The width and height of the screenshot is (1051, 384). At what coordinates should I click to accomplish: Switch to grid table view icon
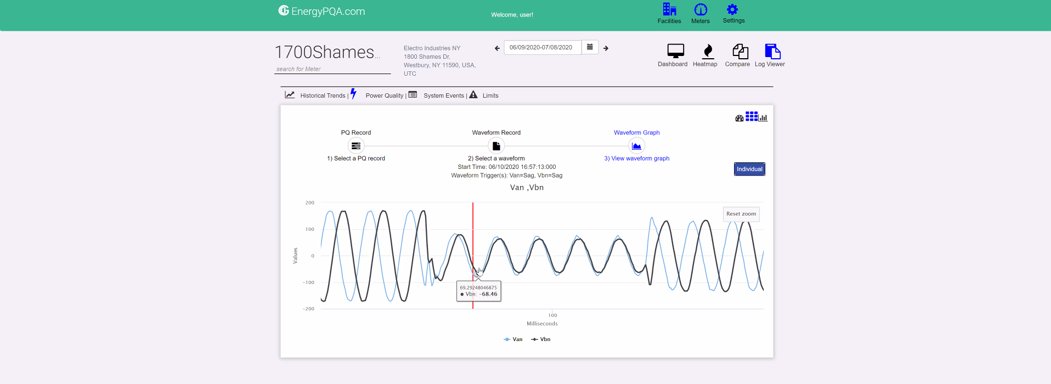(x=751, y=116)
